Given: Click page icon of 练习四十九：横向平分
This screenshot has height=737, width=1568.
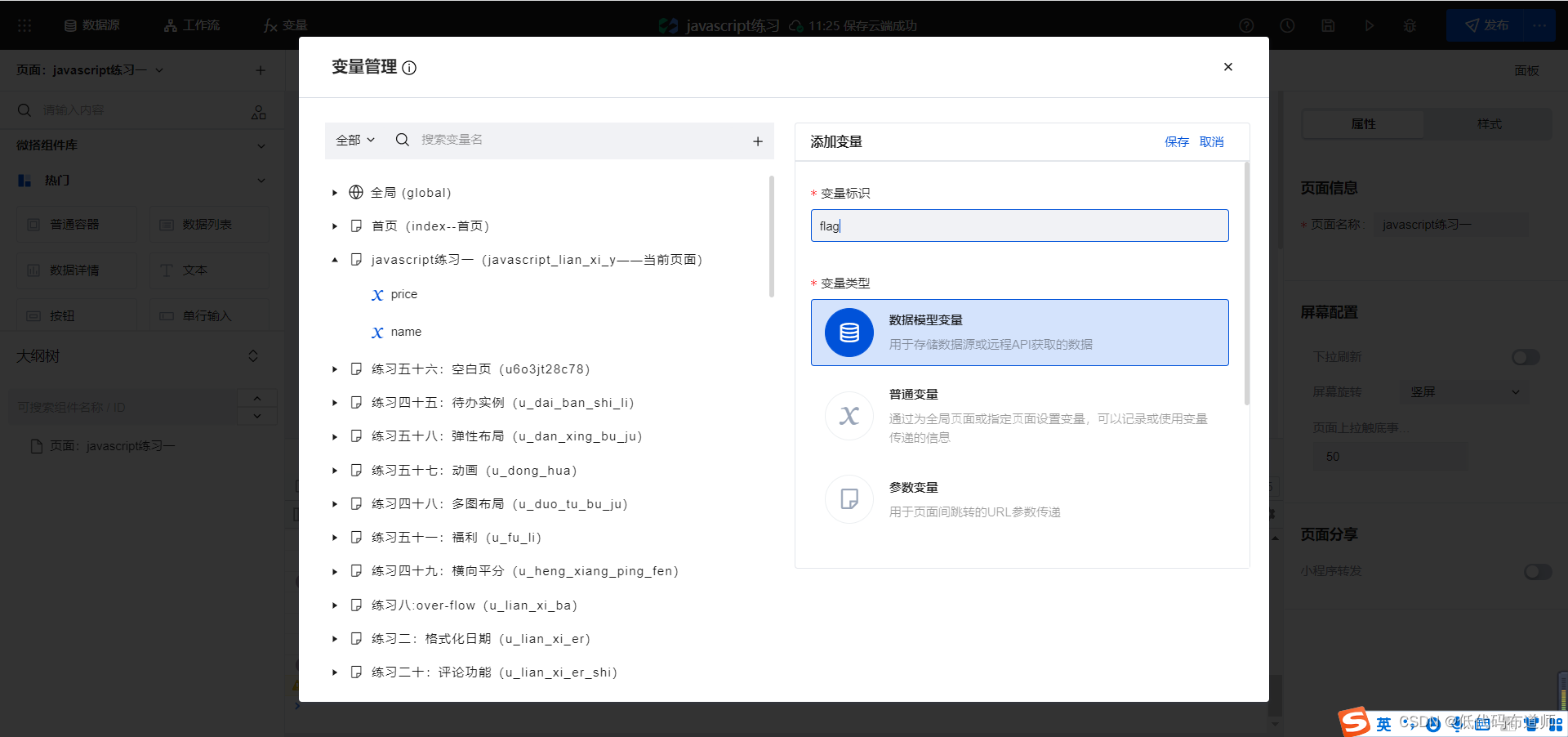Looking at the screenshot, I should [356, 570].
